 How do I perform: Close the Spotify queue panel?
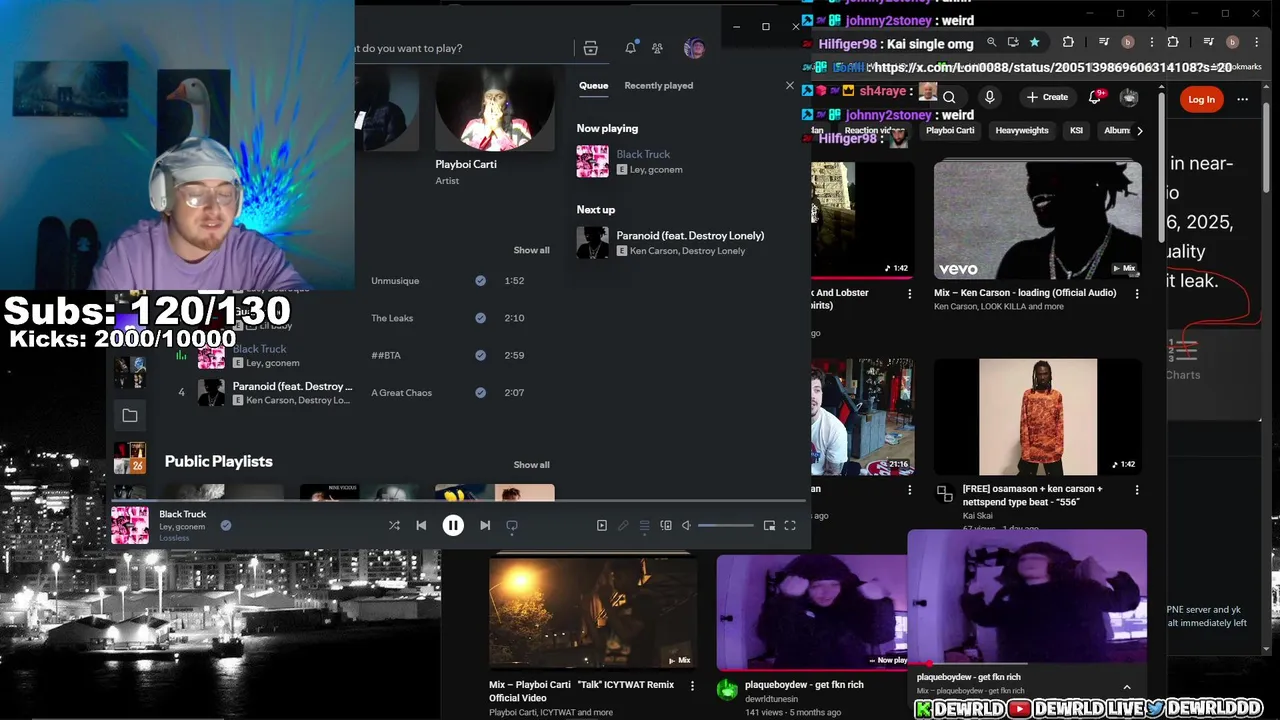coord(789,86)
